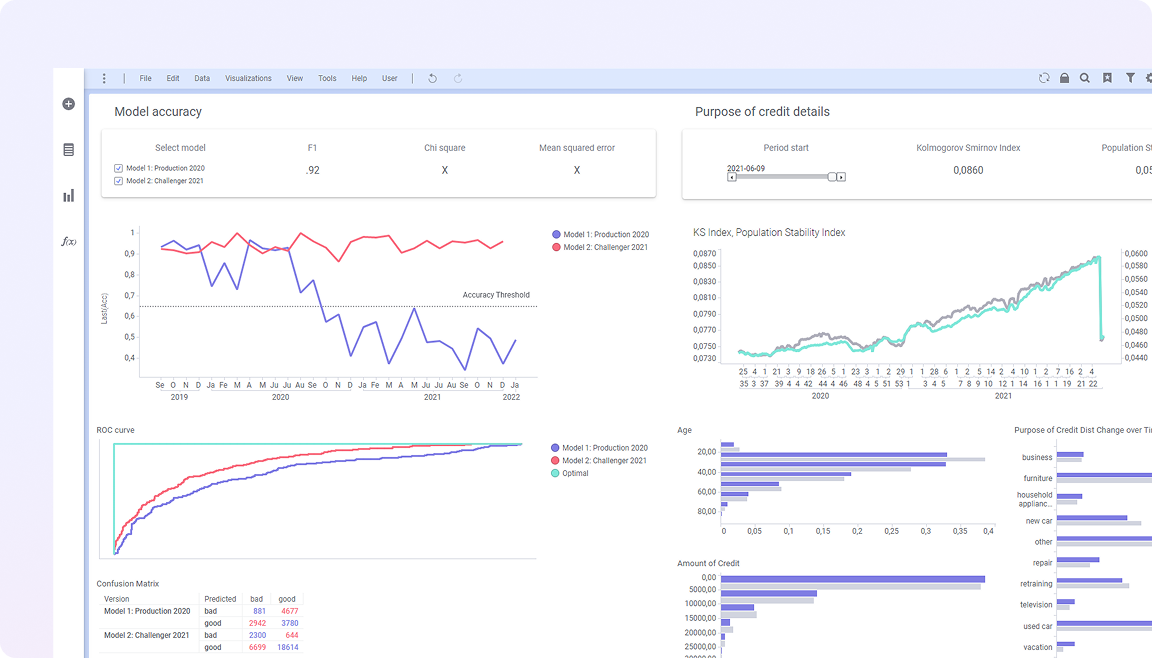Click the padlock icon in the toolbar
This screenshot has width=1152, height=658.
click(x=1064, y=78)
